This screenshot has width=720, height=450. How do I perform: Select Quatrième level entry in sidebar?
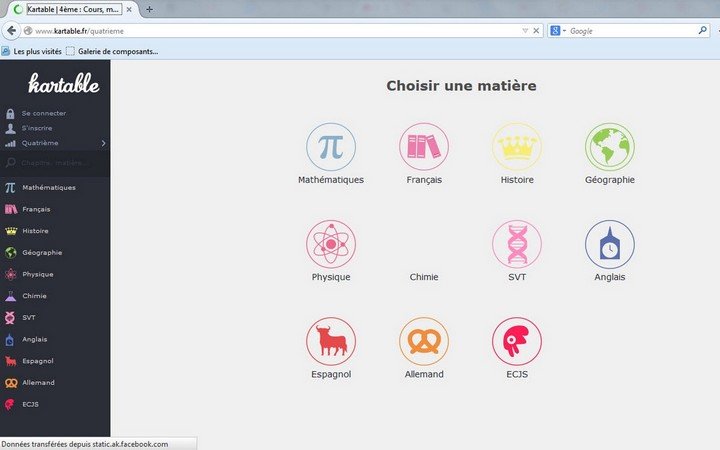pos(55,143)
